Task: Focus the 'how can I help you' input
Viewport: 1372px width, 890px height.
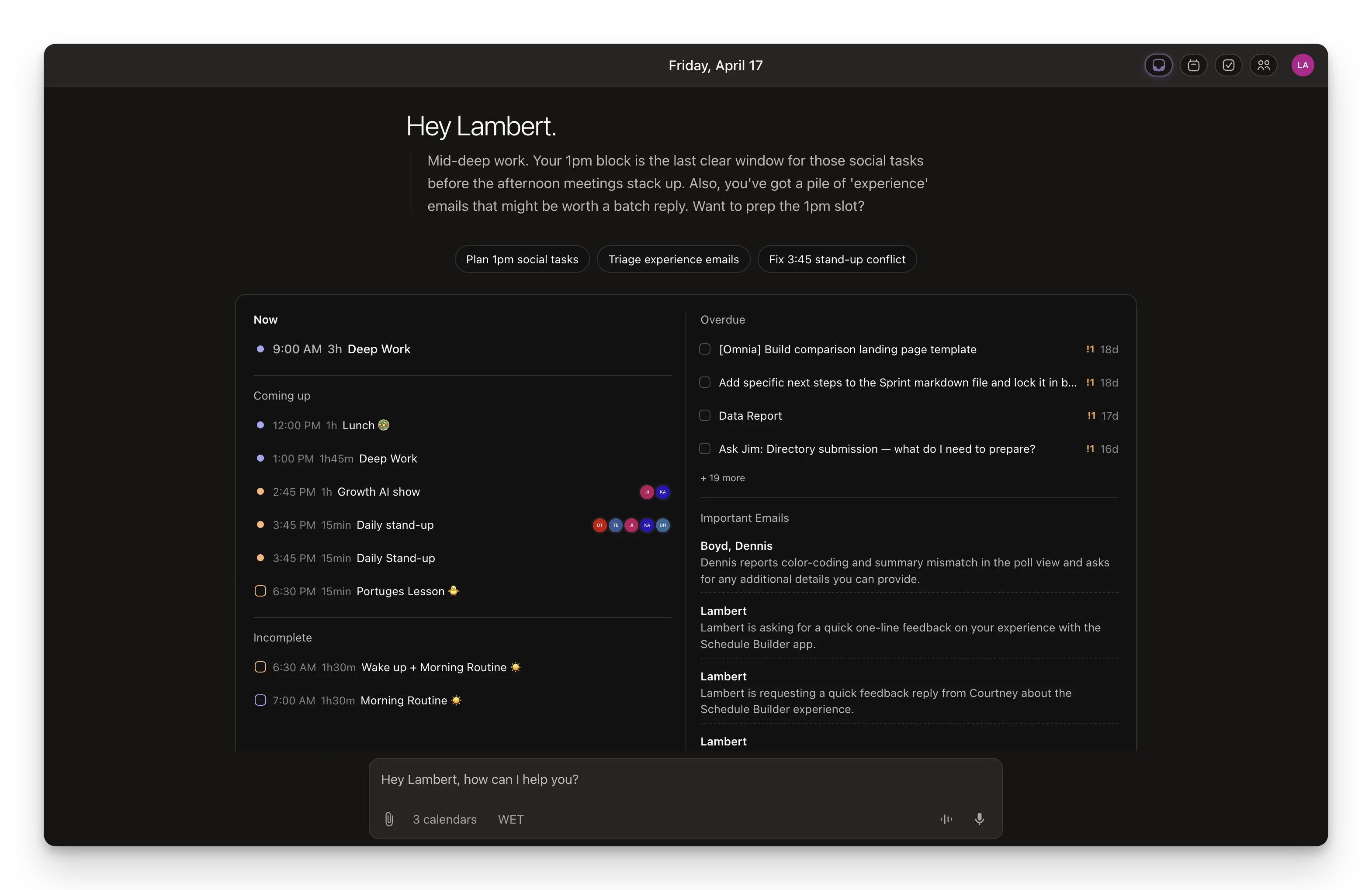Action: pyautogui.click(x=685, y=780)
